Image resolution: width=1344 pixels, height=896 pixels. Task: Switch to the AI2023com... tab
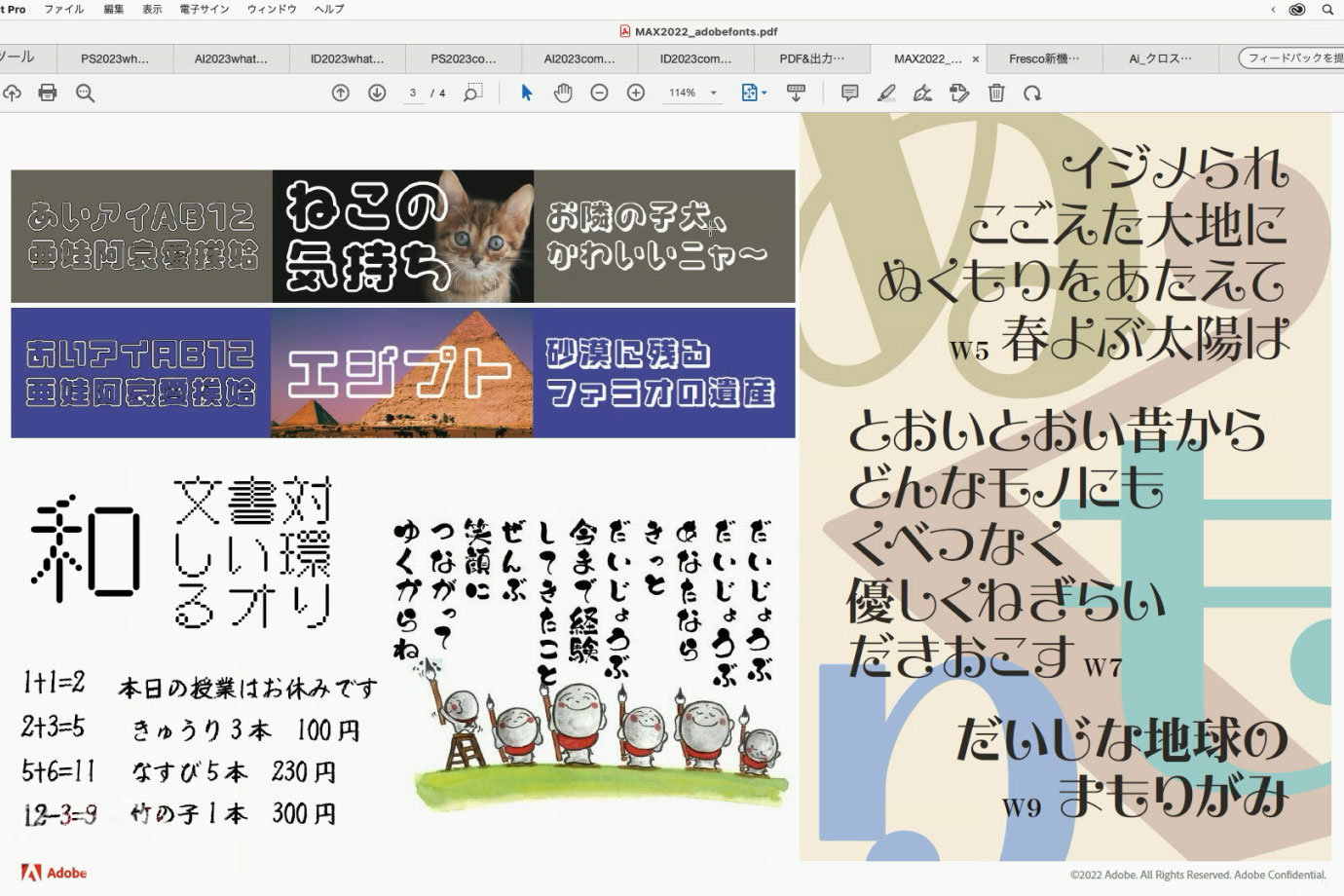tap(579, 58)
